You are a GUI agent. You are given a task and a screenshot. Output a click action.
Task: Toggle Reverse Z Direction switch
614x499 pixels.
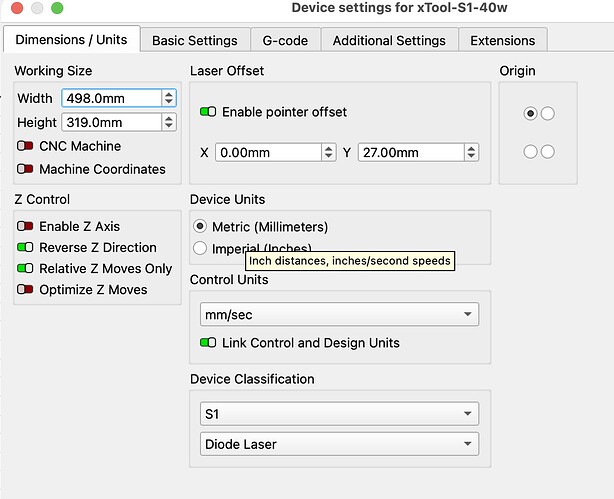pyautogui.click(x=25, y=248)
